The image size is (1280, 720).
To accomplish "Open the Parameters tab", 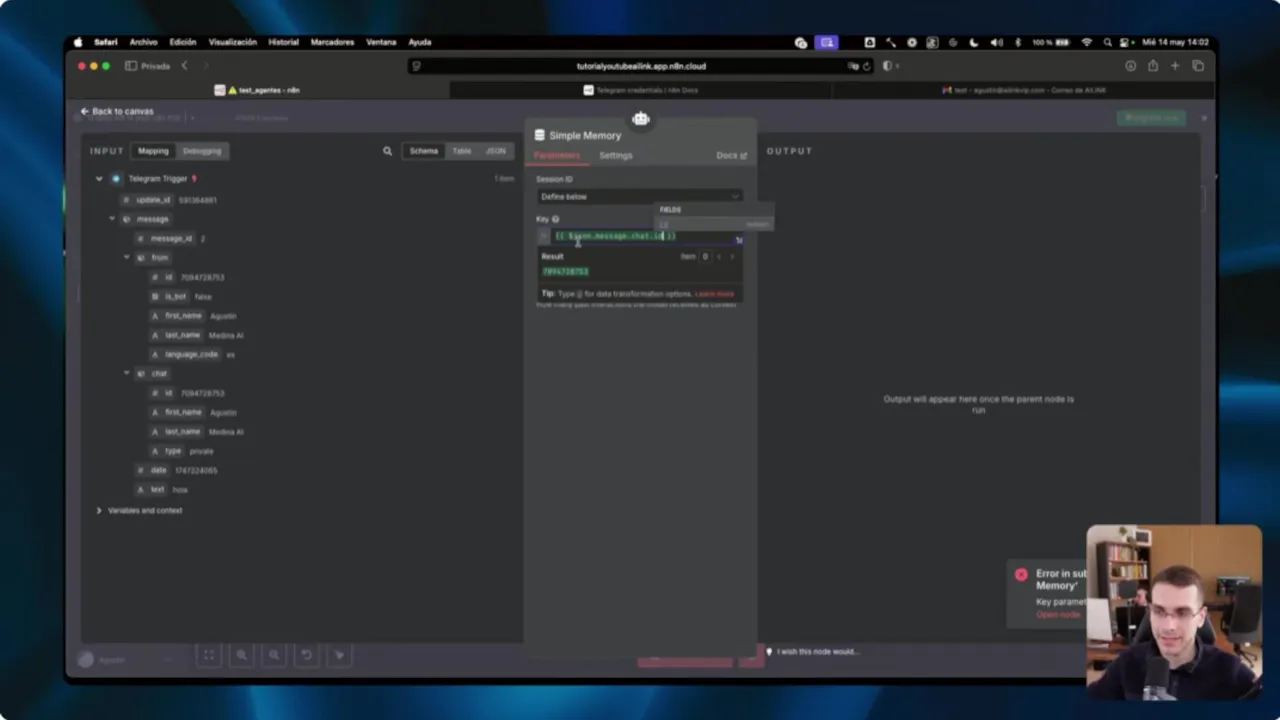I will click(x=557, y=156).
